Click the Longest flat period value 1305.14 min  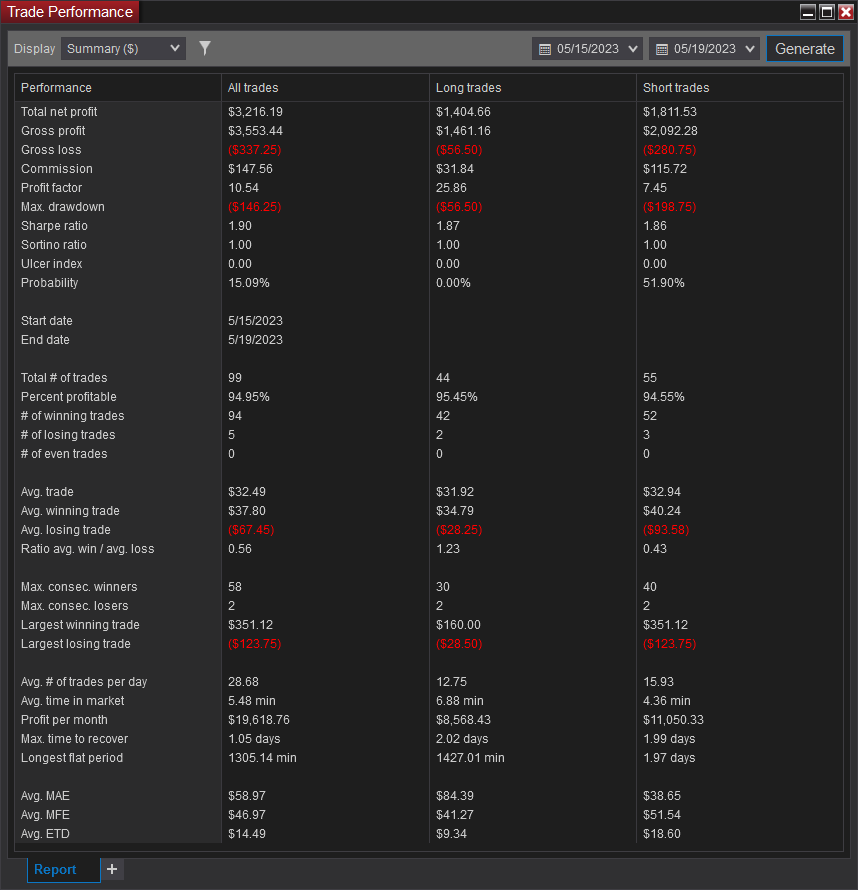tap(262, 758)
